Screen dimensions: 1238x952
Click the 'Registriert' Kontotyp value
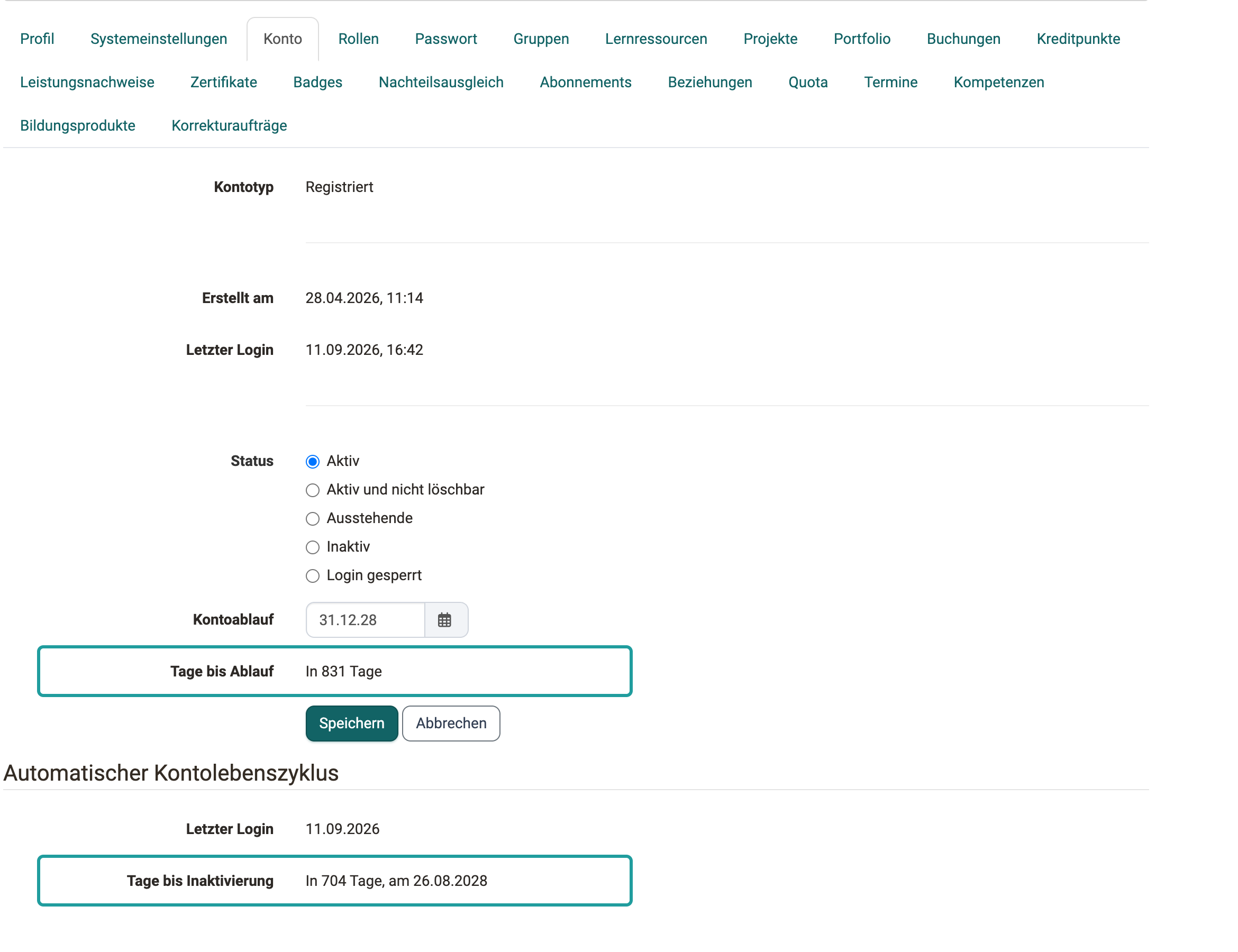coord(339,187)
